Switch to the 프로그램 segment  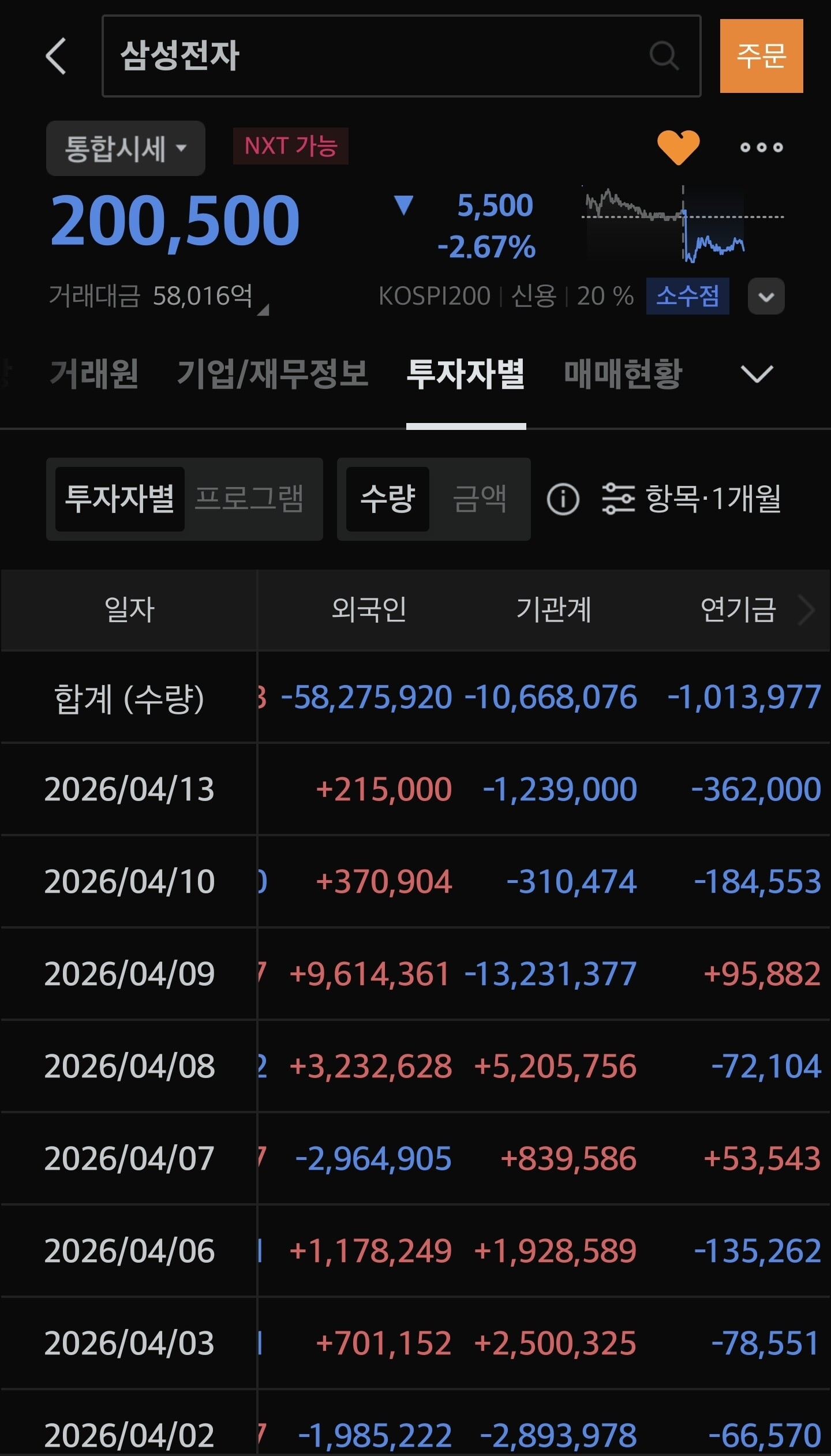(x=249, y=499)
